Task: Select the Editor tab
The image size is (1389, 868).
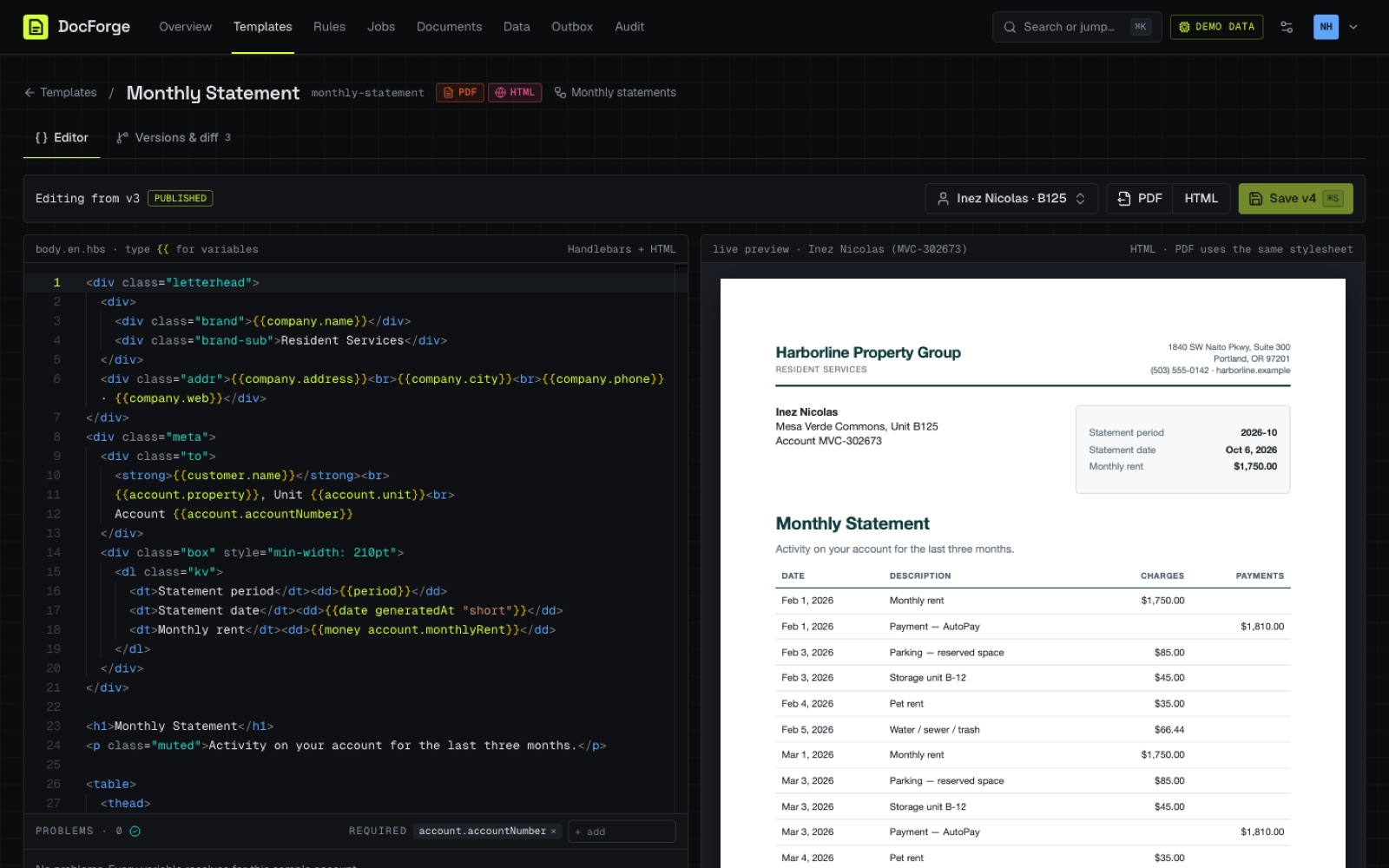Action: click(x=62, y=138)
